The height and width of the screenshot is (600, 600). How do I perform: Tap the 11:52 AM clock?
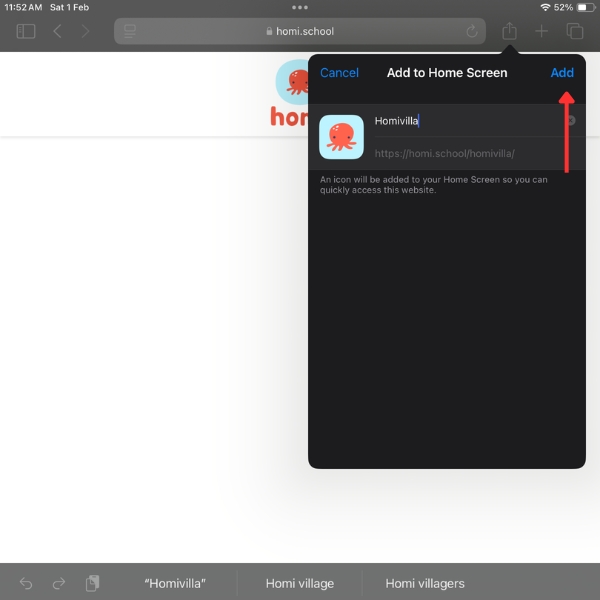[x=23, y=7]
